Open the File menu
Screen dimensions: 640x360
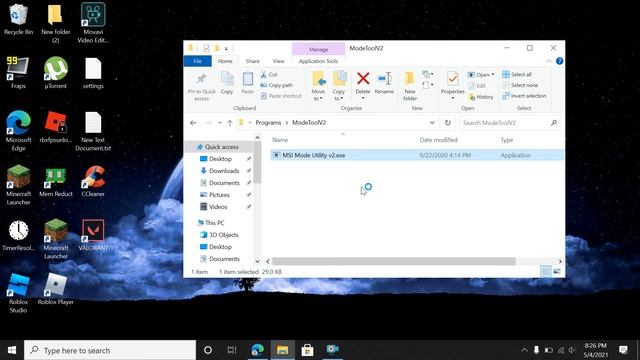click(198, 61)
